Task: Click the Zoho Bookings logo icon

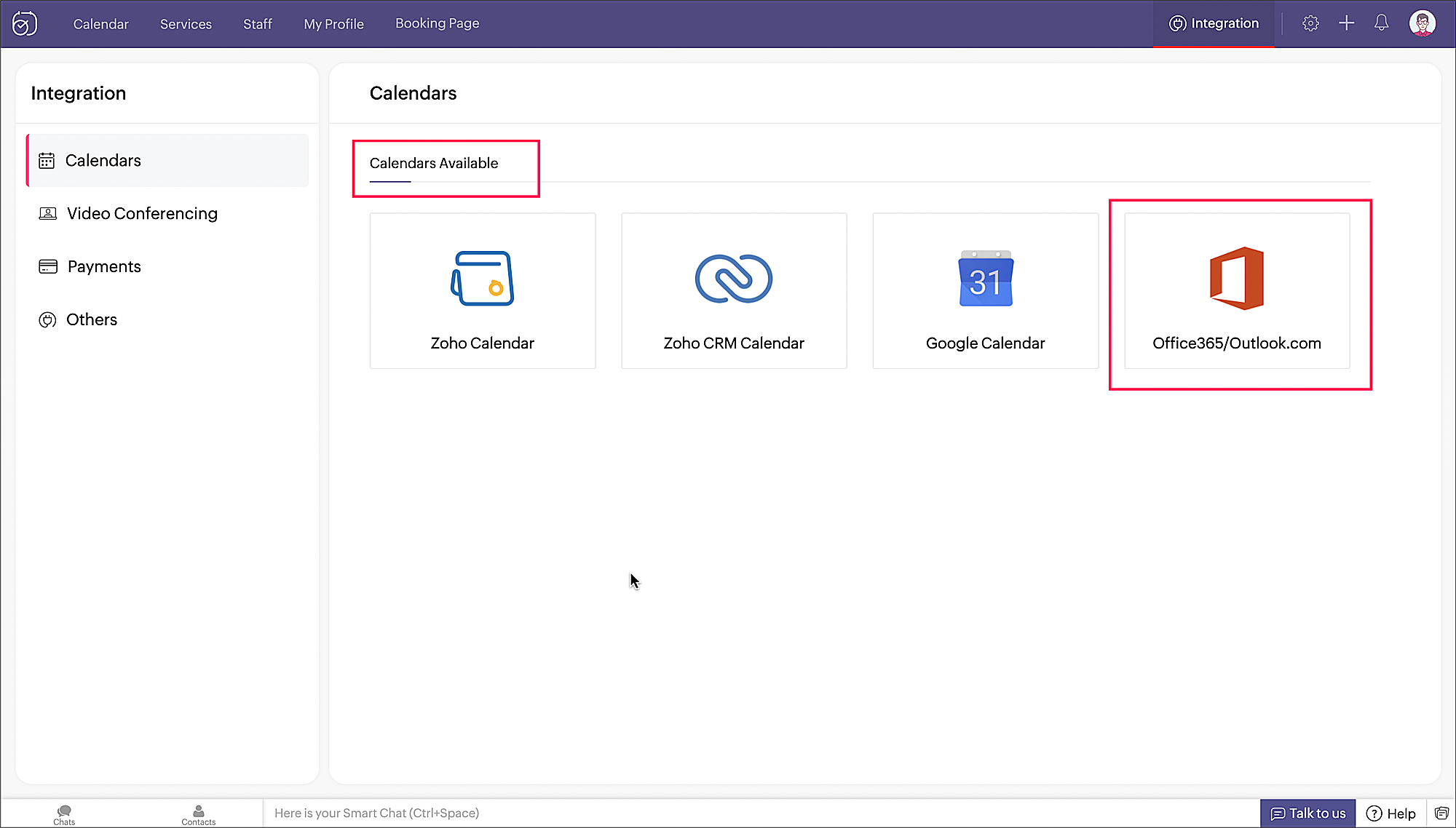Action: pos(25,23)
